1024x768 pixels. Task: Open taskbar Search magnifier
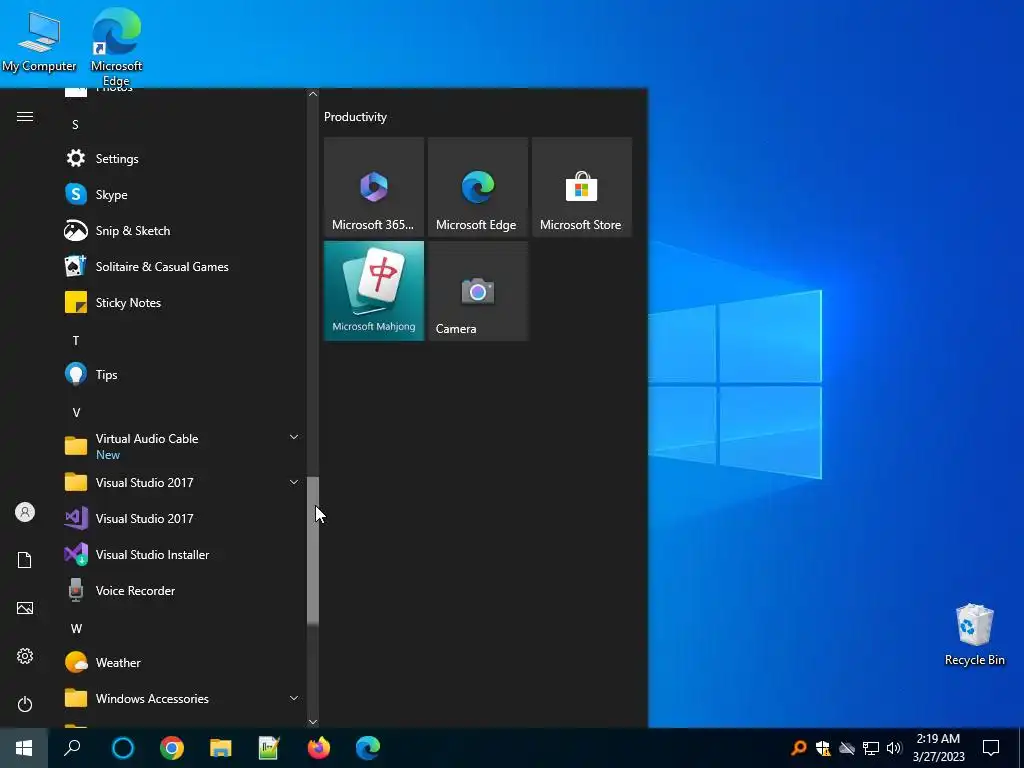pos(72,748)
